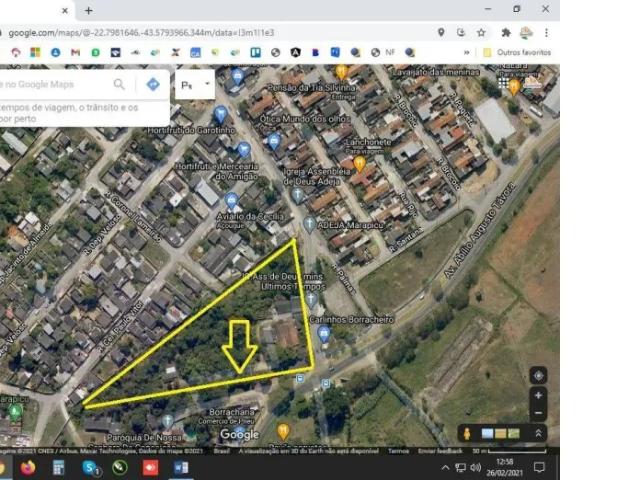Viewport: 640px width, 480px height.
Task: Click the my location target button
Action: [x=538, y=376]
